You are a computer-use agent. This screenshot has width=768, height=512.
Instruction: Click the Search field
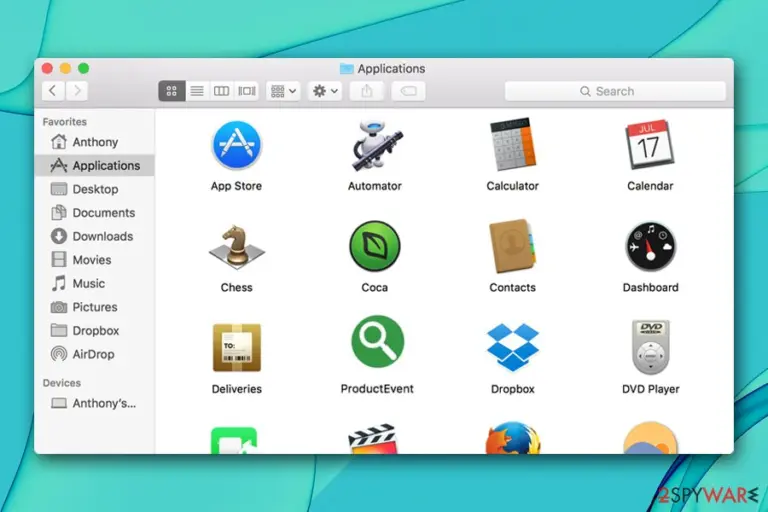(x=615, y=91)
